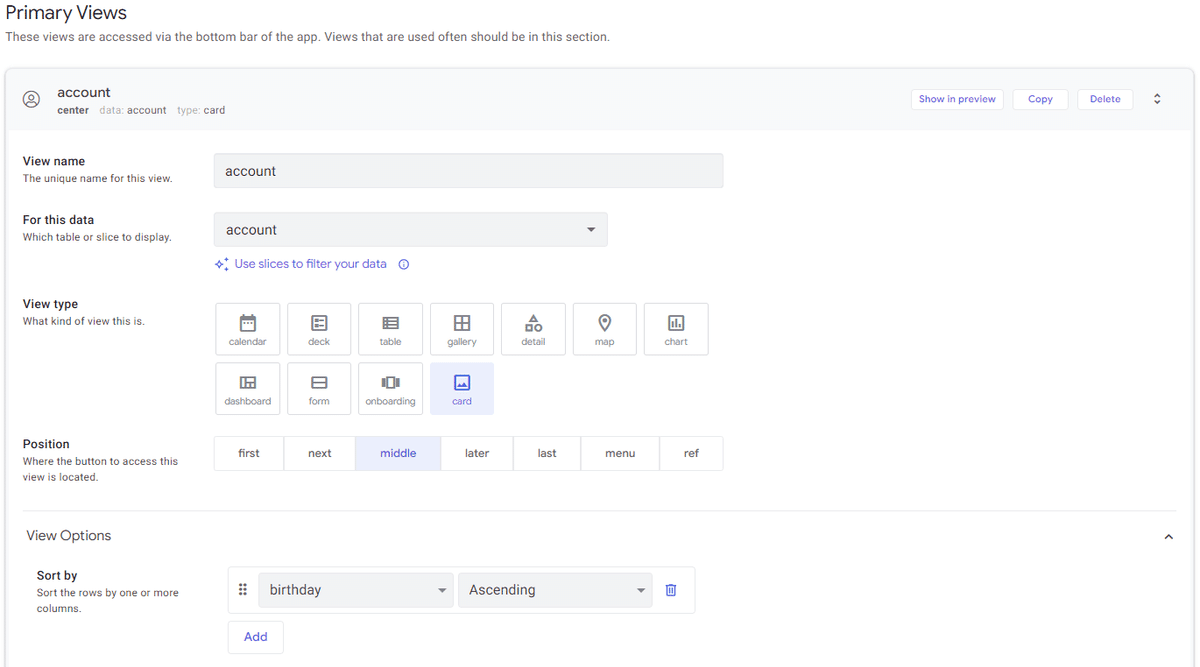Set position to first
The width and height of the screenshot is (1200, 667).
249,453
